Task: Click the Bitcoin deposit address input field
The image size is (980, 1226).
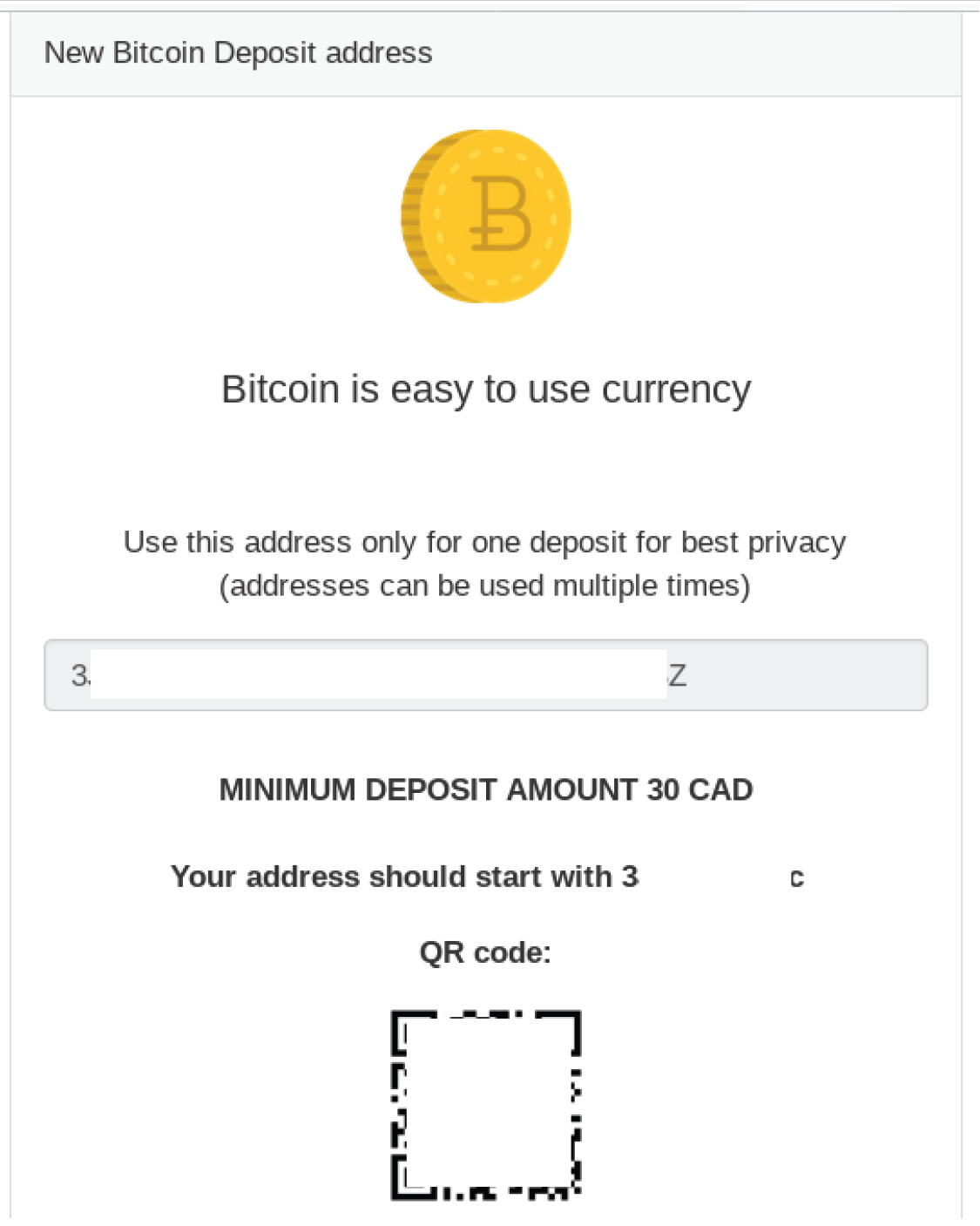Action: pyautogui.click(x=486, y=675)
